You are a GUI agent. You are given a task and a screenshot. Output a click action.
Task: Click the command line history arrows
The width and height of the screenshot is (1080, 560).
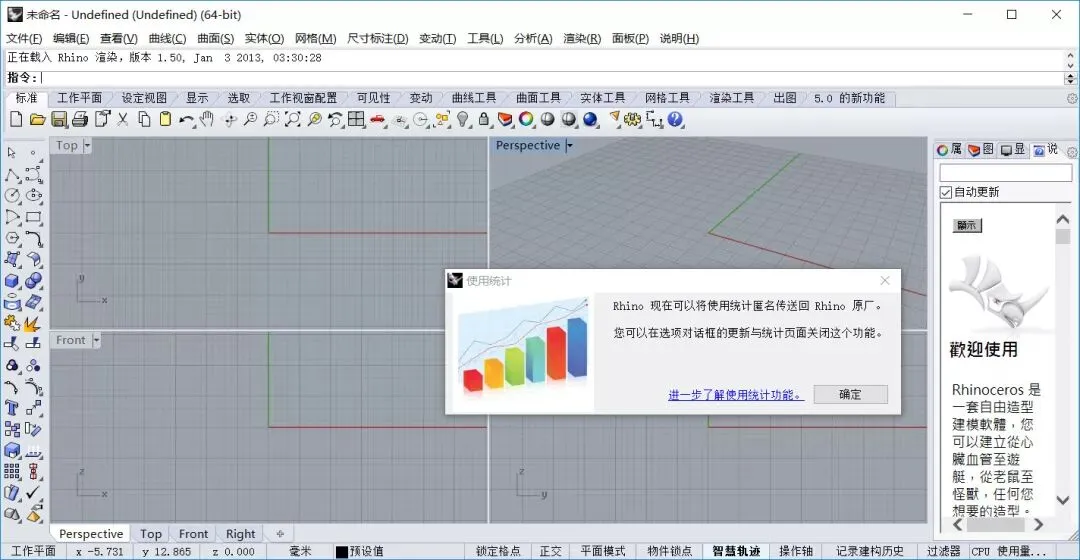1070,79
